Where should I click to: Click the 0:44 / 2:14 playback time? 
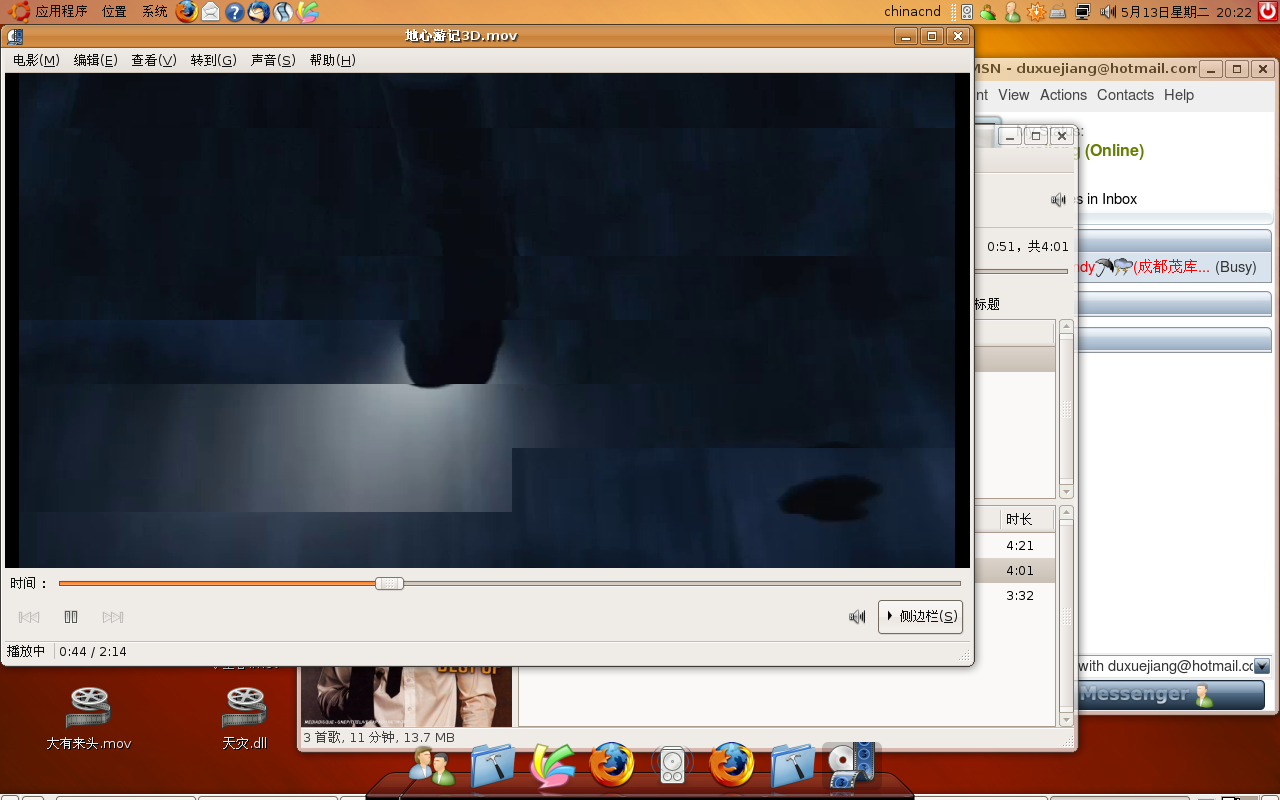(x=93, y=651)
